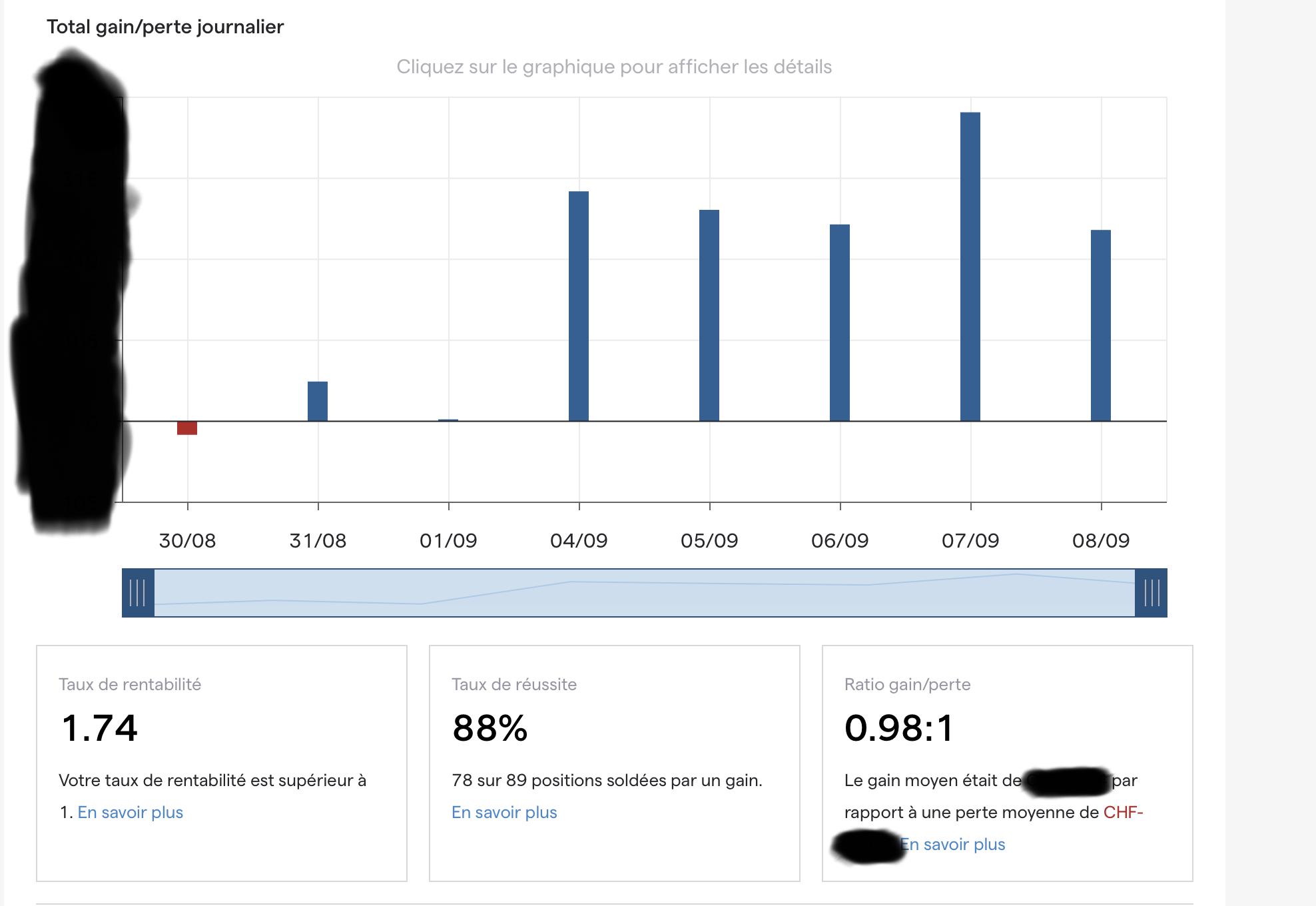Click the 04/09 date label on axis

coord(579,540)
